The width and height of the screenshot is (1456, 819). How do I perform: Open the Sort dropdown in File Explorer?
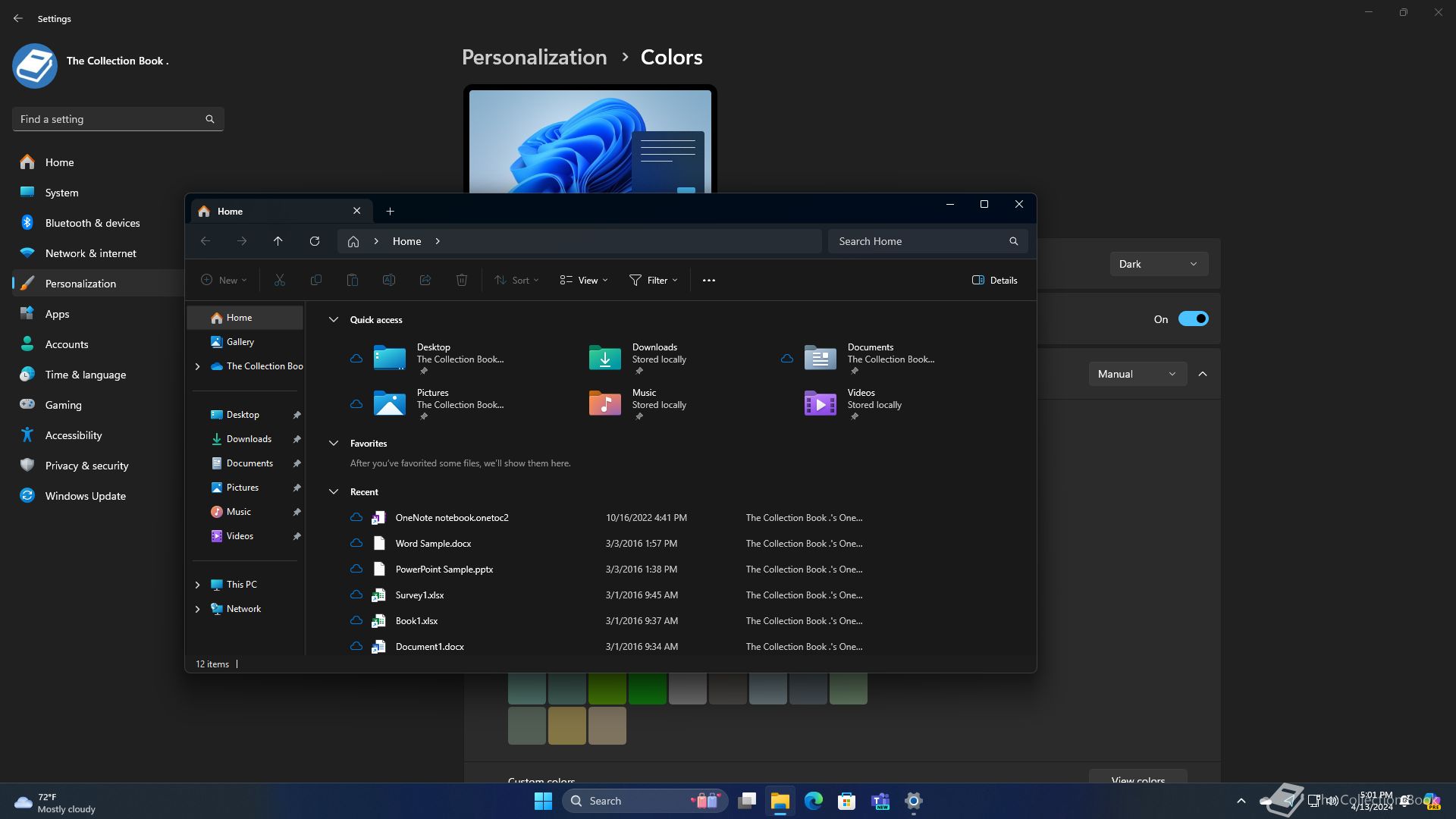coord(516,280)
